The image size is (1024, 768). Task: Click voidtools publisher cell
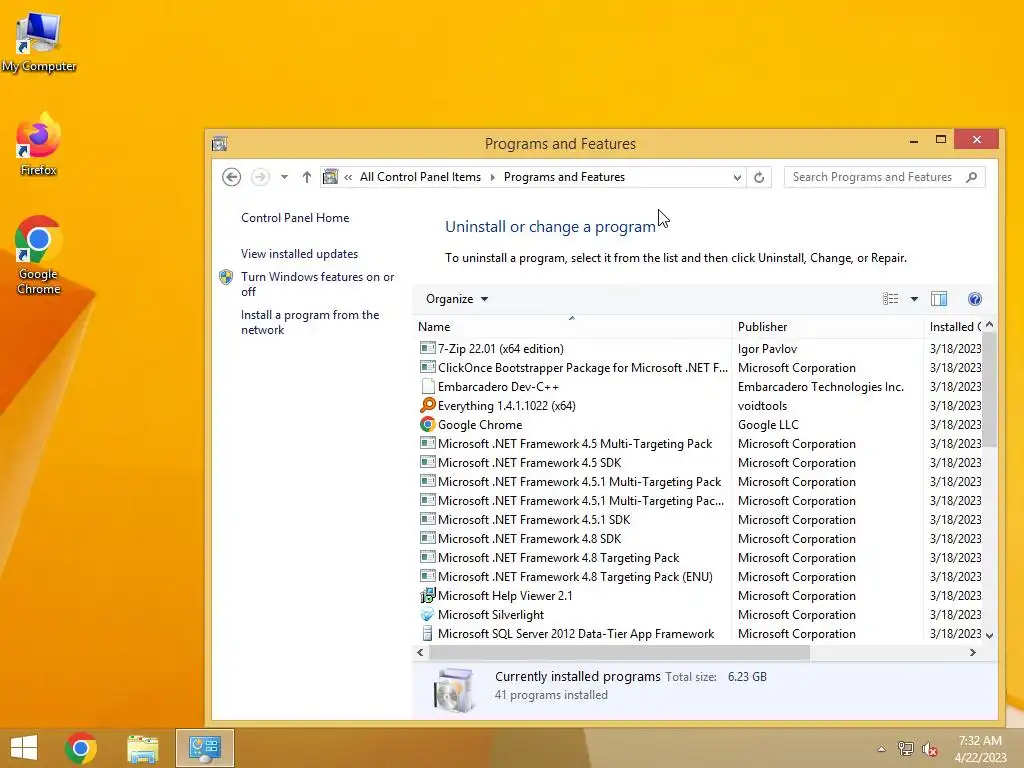(762, 406)
